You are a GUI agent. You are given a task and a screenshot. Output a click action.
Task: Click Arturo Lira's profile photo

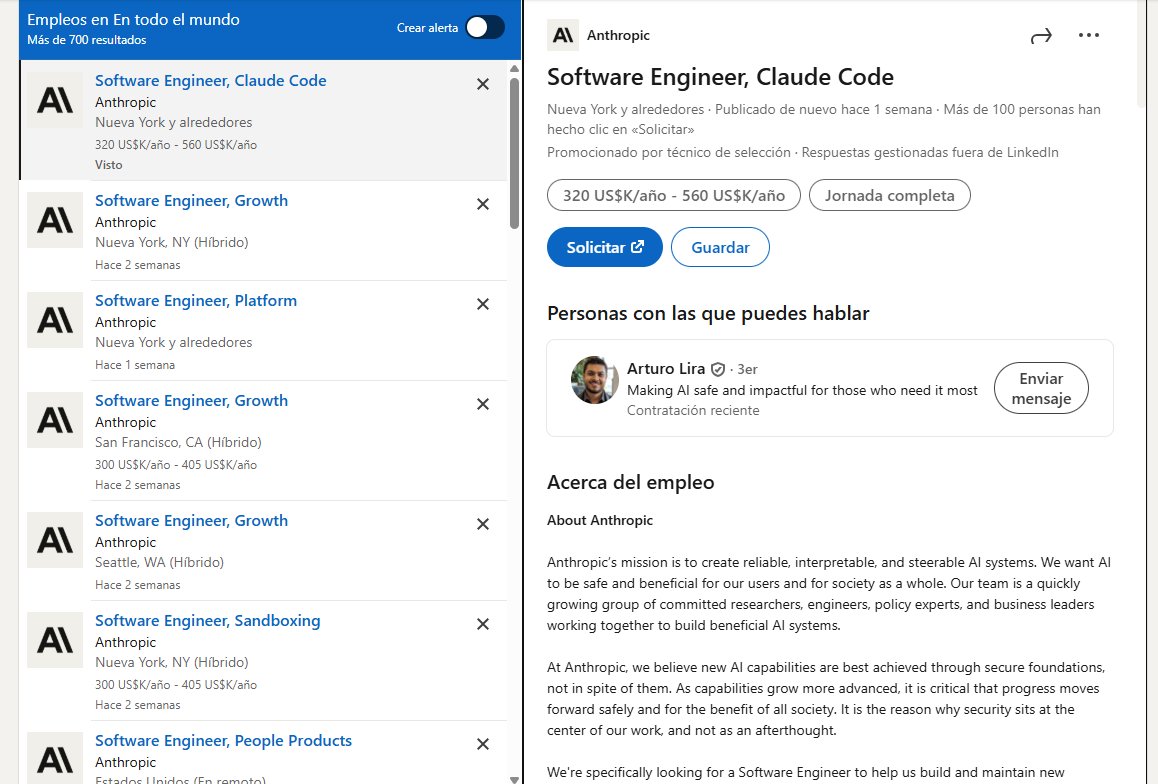pos(595,380)
